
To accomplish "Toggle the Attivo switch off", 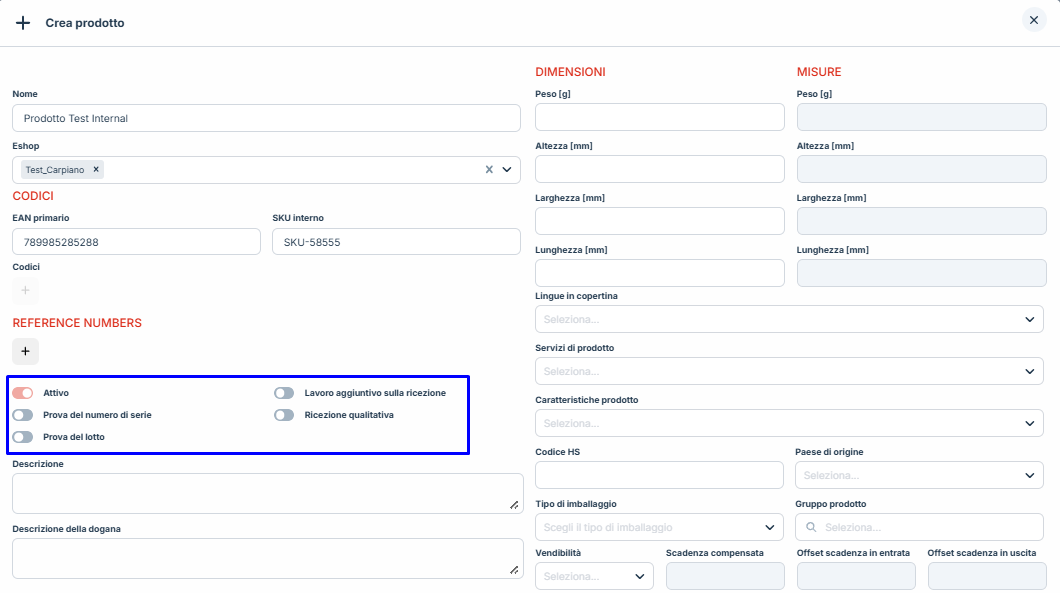I will click(23, 393).
